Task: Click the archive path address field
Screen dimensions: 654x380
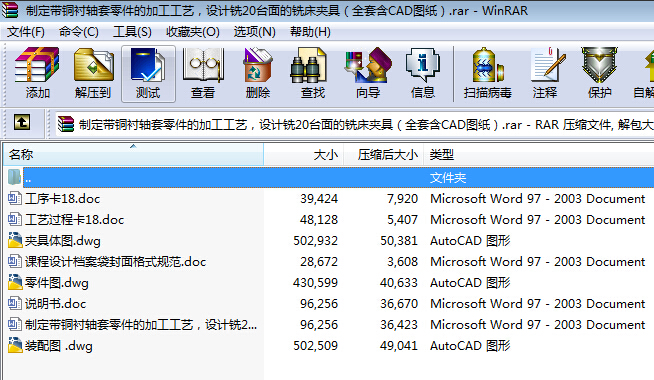Action: tap(355, 124)
